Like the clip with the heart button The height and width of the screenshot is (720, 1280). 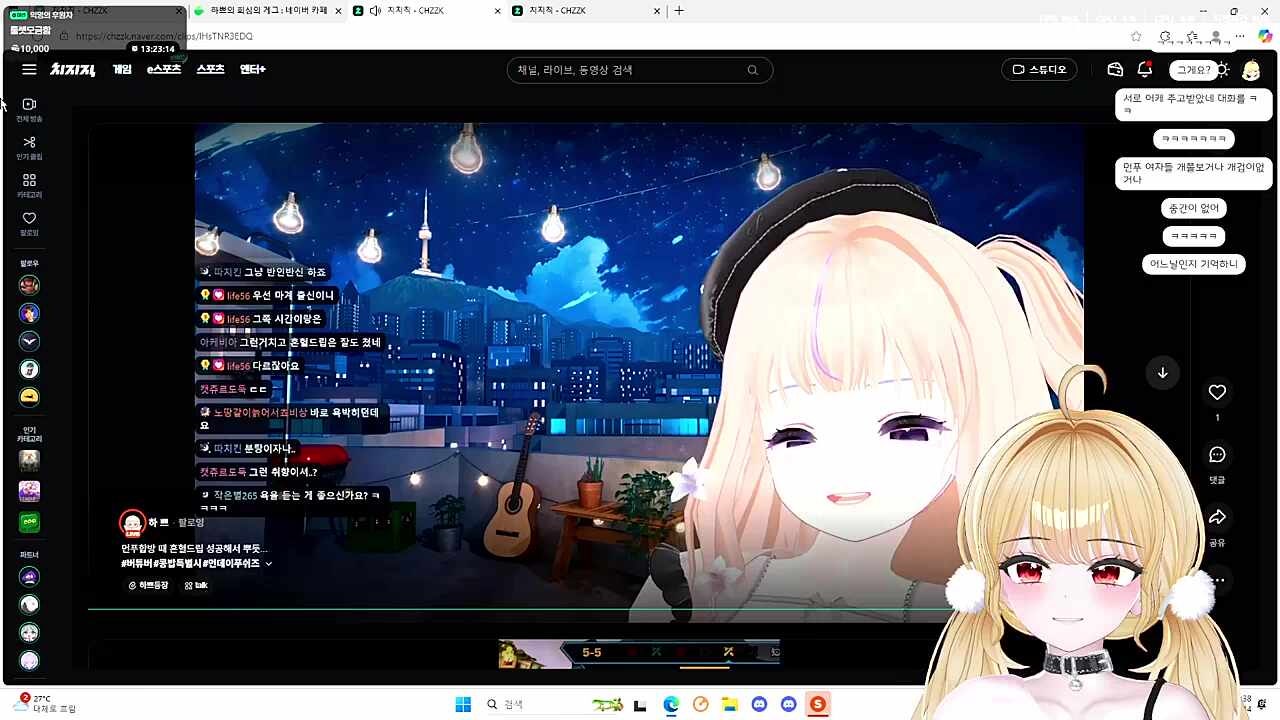(1217, 393)
